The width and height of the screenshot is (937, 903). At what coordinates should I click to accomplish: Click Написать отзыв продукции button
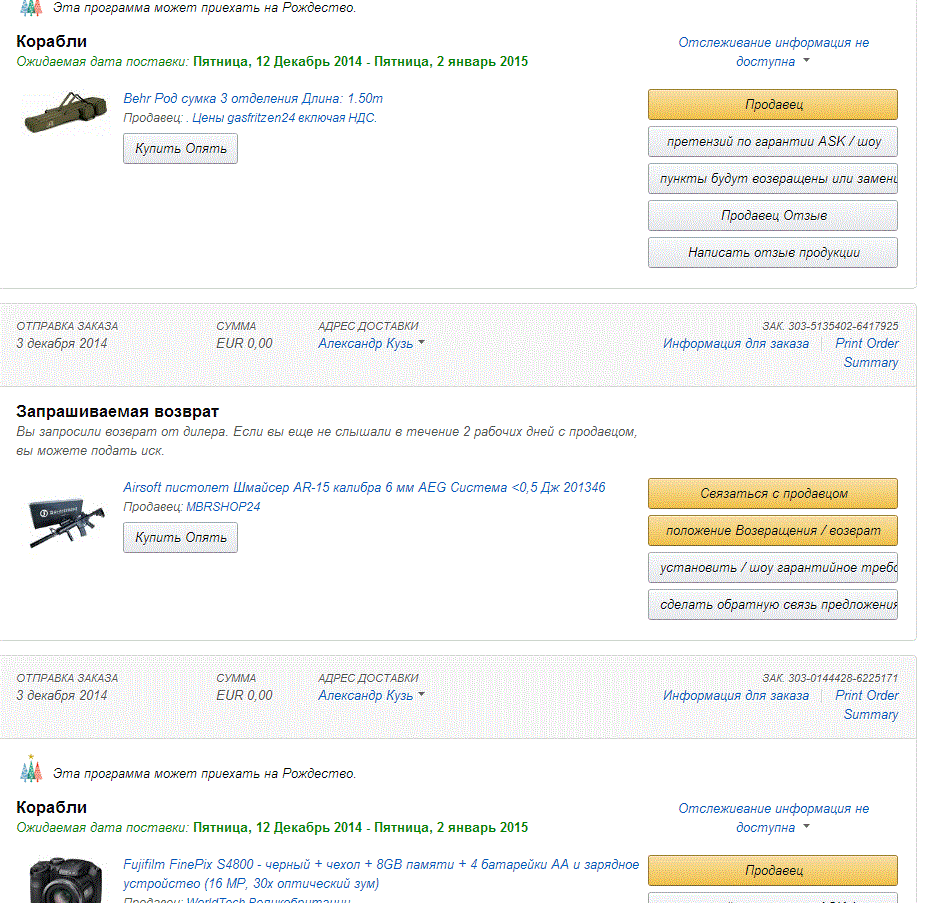click(x=772, y=253)
